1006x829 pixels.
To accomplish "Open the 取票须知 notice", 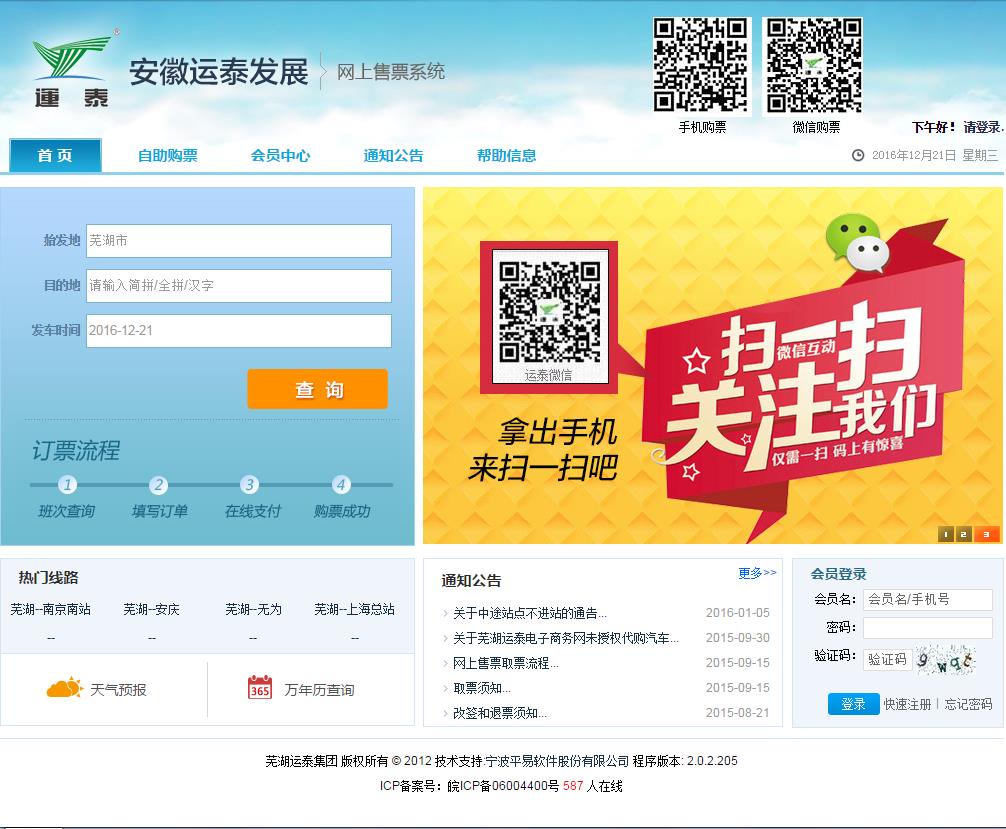I will (482, 688).
